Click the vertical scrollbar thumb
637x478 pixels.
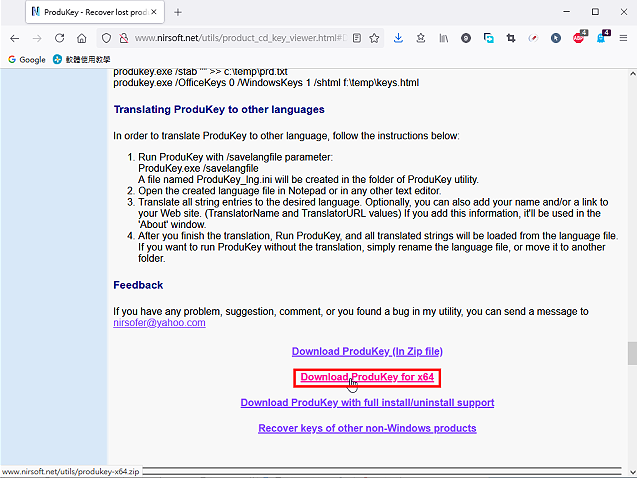[632, 354]
